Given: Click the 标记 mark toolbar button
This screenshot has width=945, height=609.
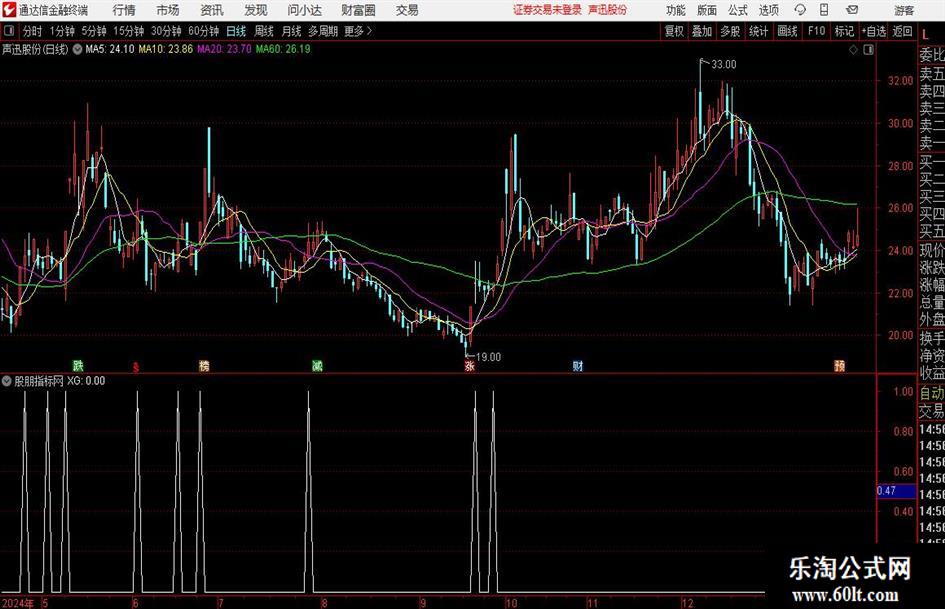Looking at the screenshot, I should (844, 31).
